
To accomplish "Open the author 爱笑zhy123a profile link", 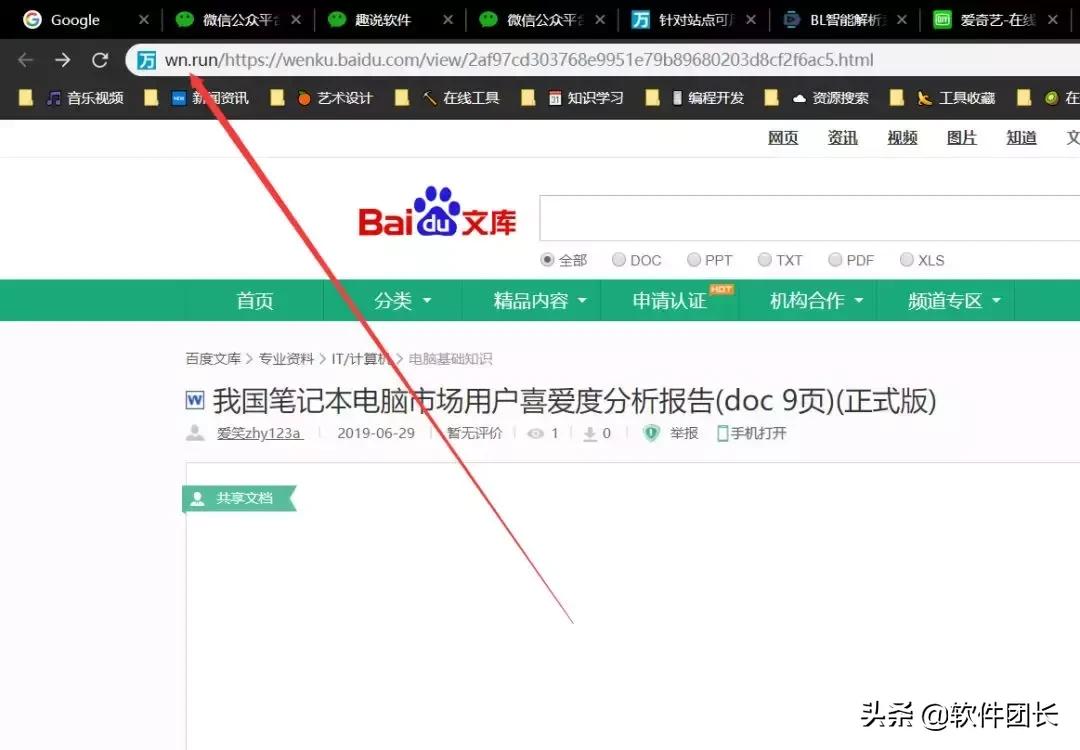I will pyautogui.click(x=262, y=433).
